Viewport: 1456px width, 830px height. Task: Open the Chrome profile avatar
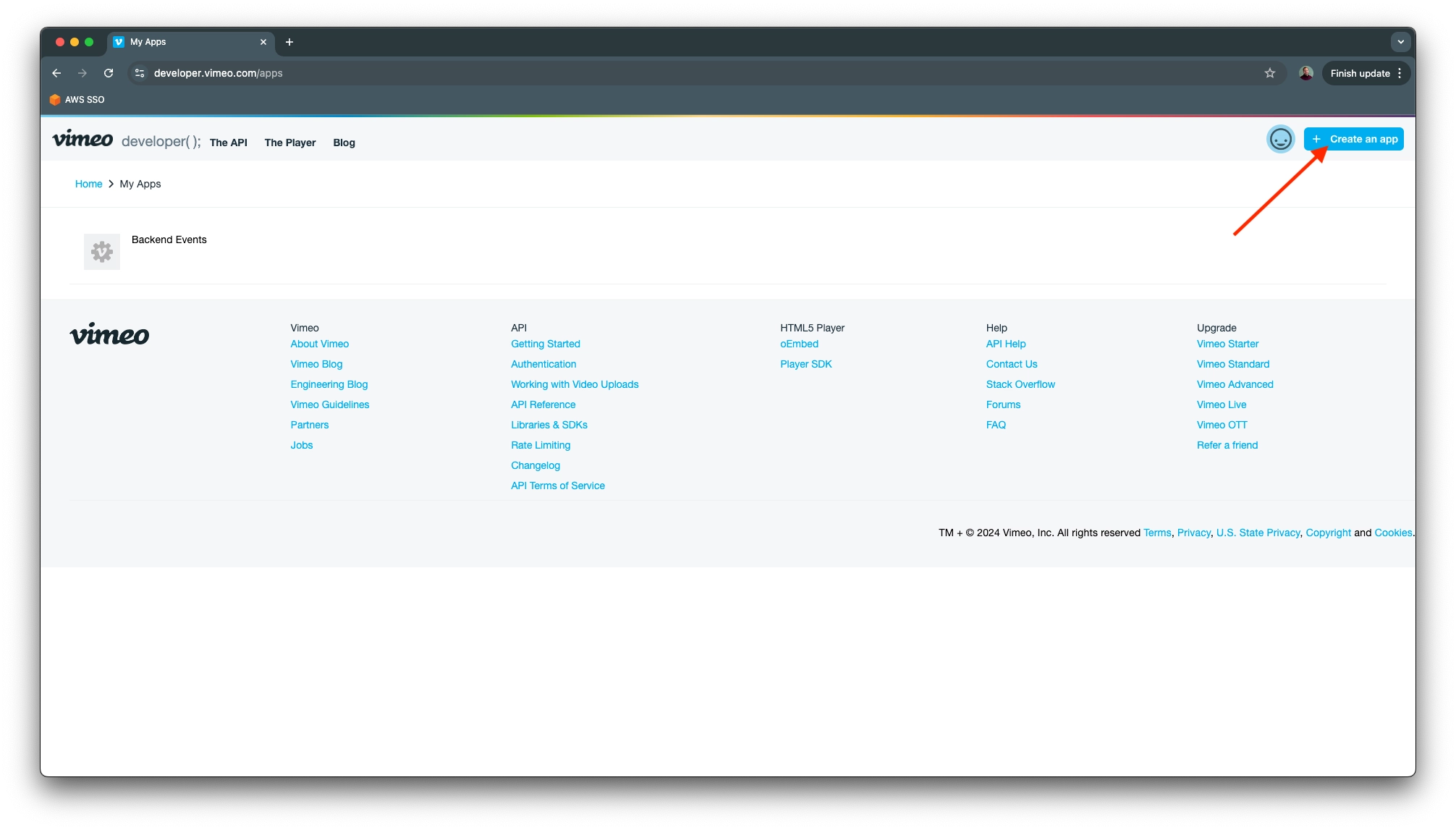(x=1305, y=73)
